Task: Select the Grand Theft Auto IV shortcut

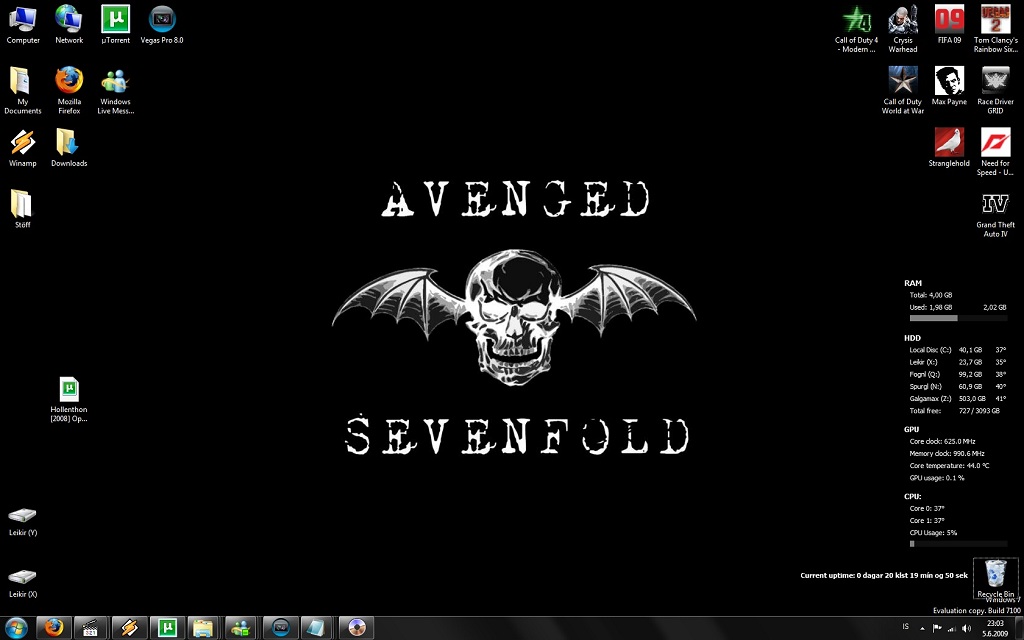Action: [995, 214]
